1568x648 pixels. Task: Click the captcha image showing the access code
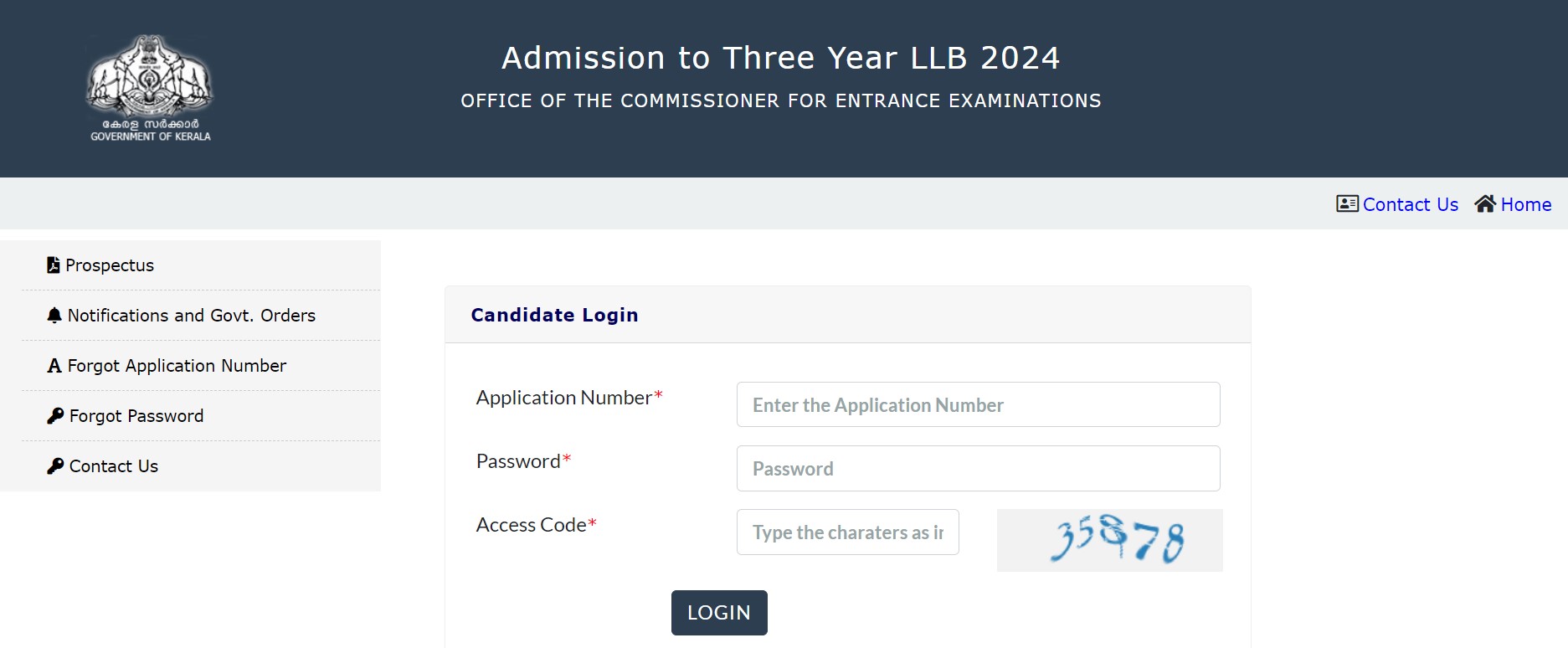click(1109, 541)
